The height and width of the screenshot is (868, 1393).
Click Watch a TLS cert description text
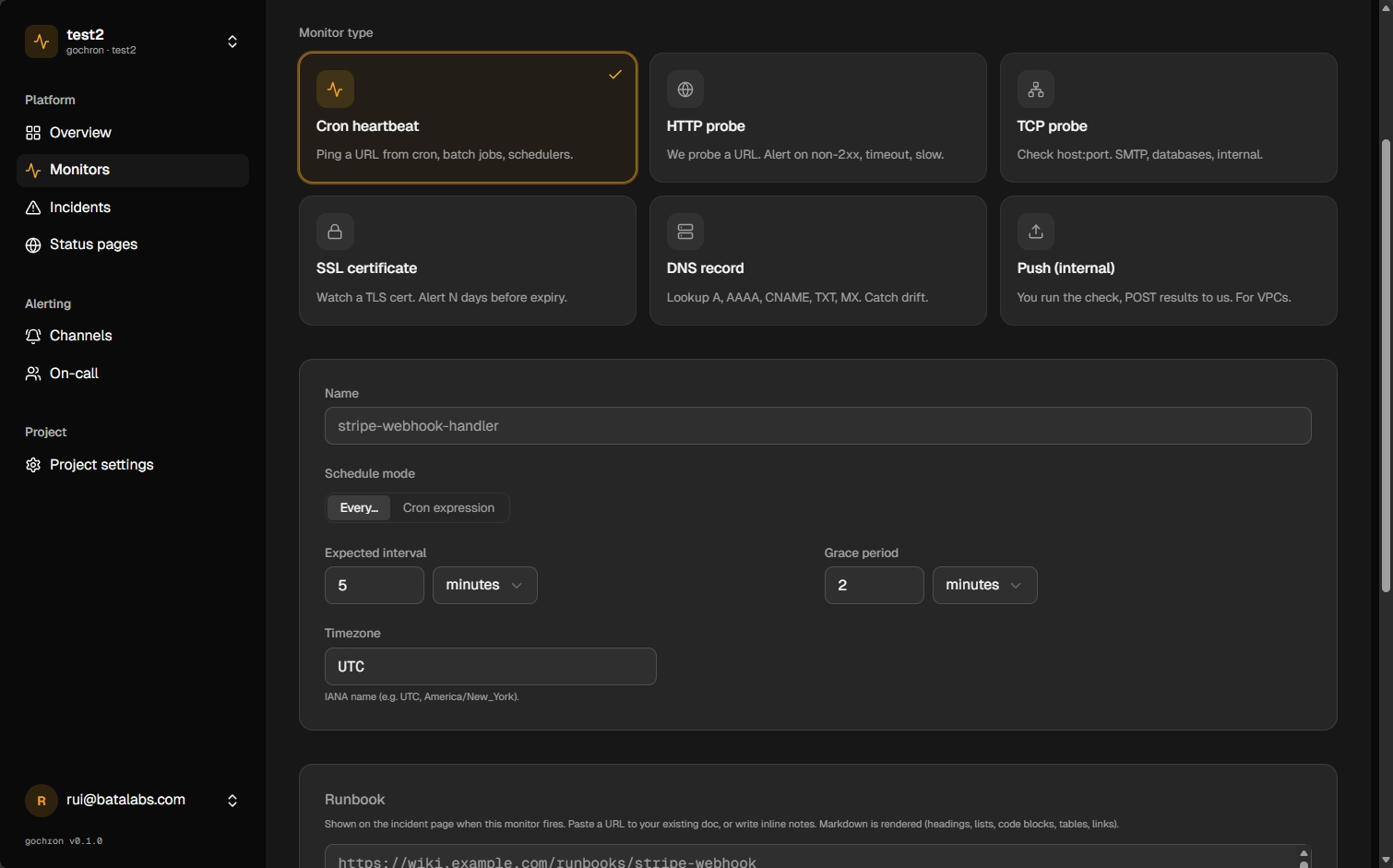(x=442, y=298)
